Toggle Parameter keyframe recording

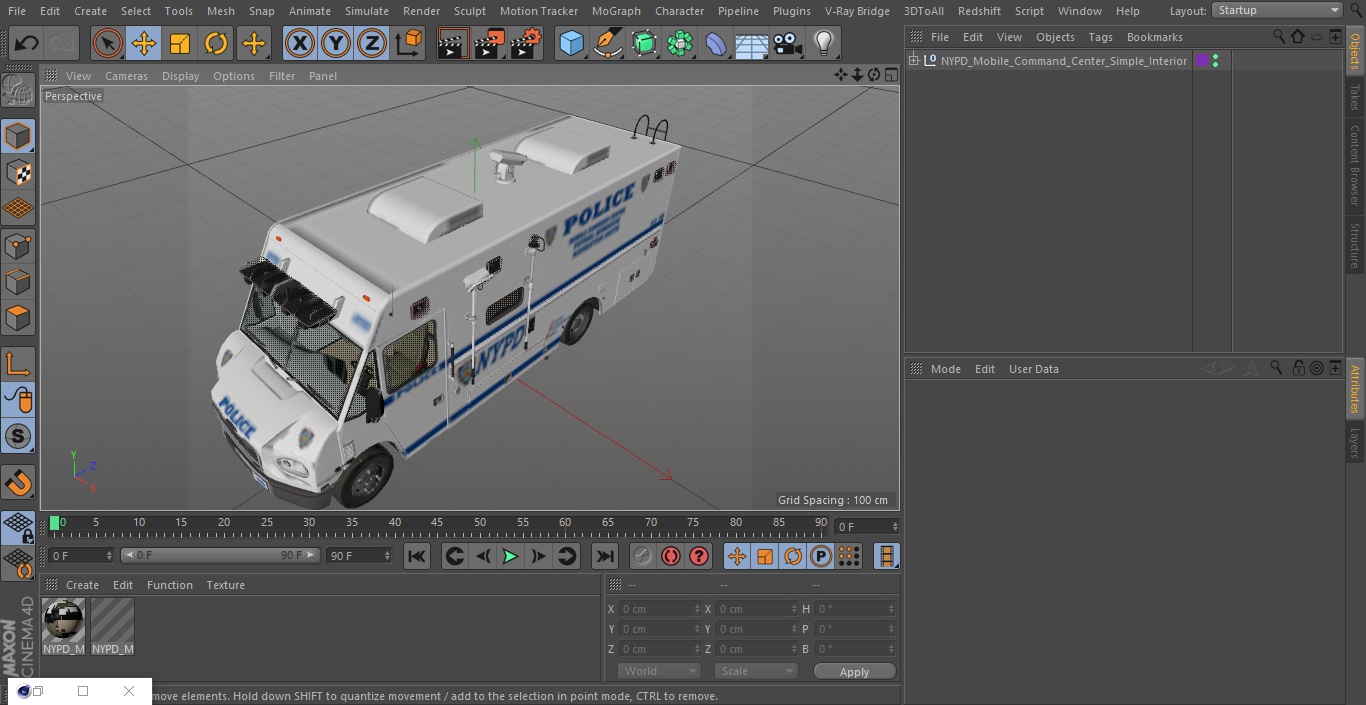[x=821, y=556]
